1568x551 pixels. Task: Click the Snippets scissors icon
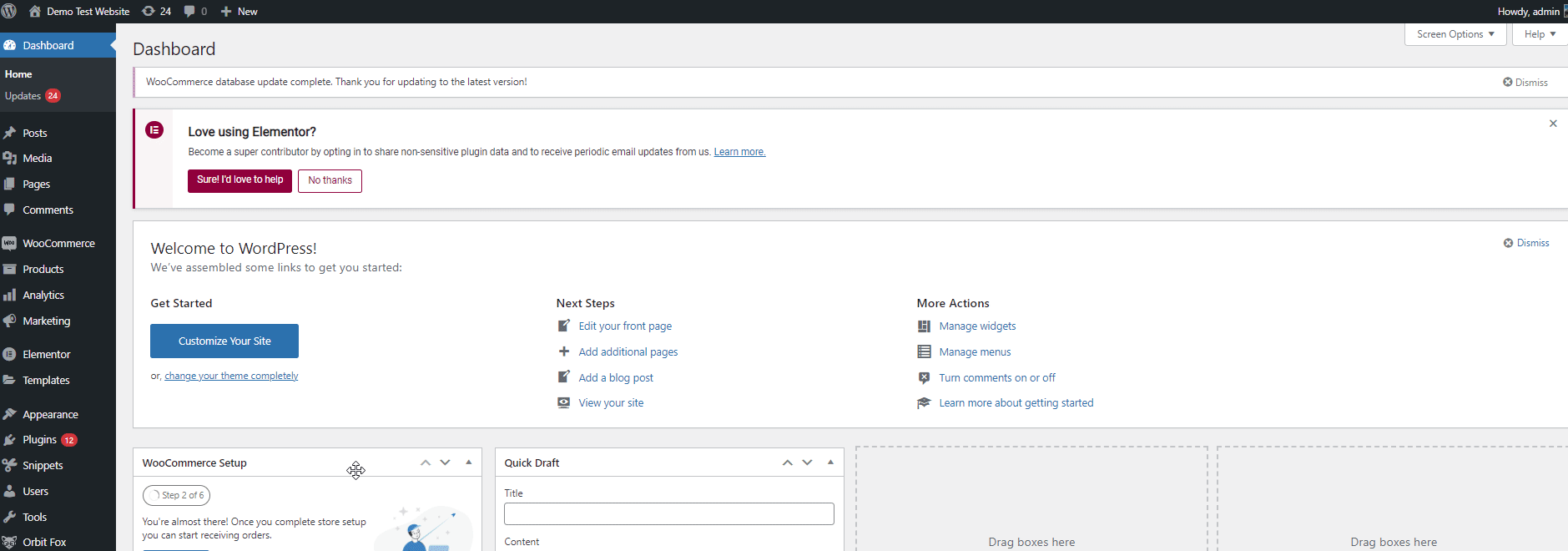[10, 465]
